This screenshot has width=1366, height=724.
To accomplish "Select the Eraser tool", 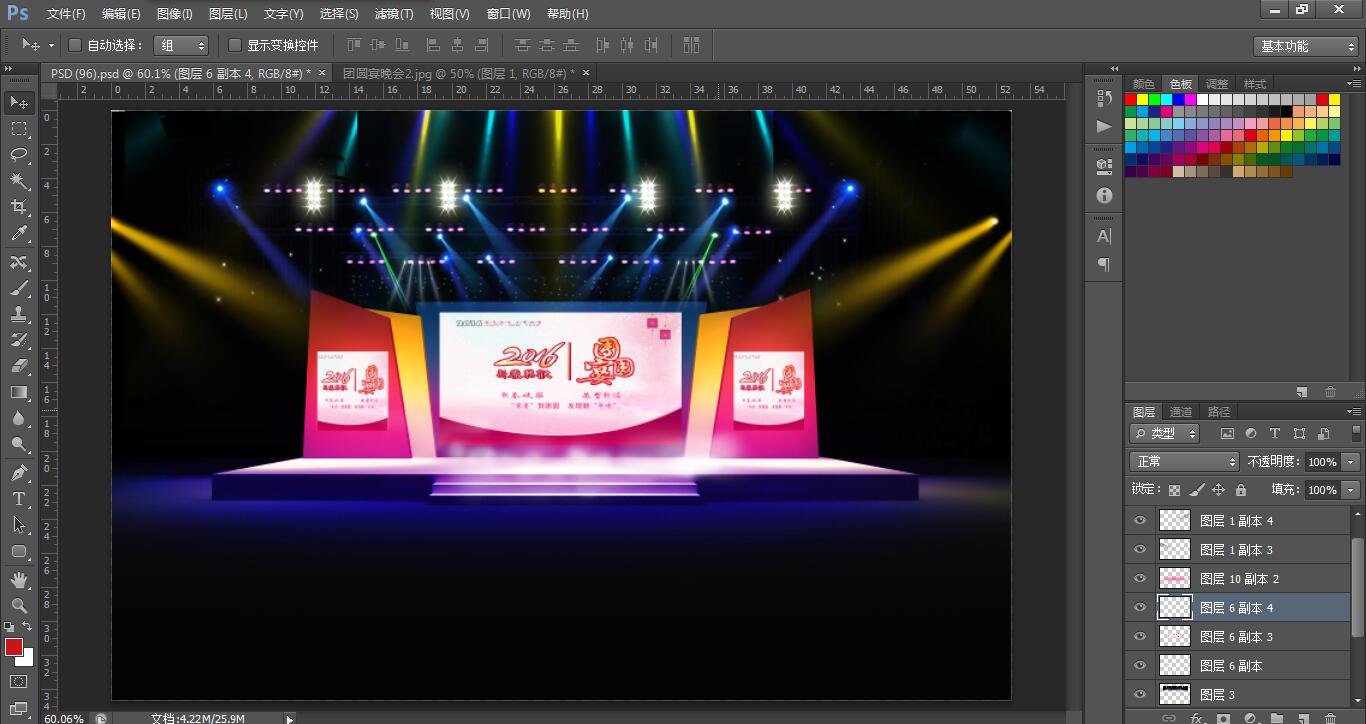I will coord(19,366).
